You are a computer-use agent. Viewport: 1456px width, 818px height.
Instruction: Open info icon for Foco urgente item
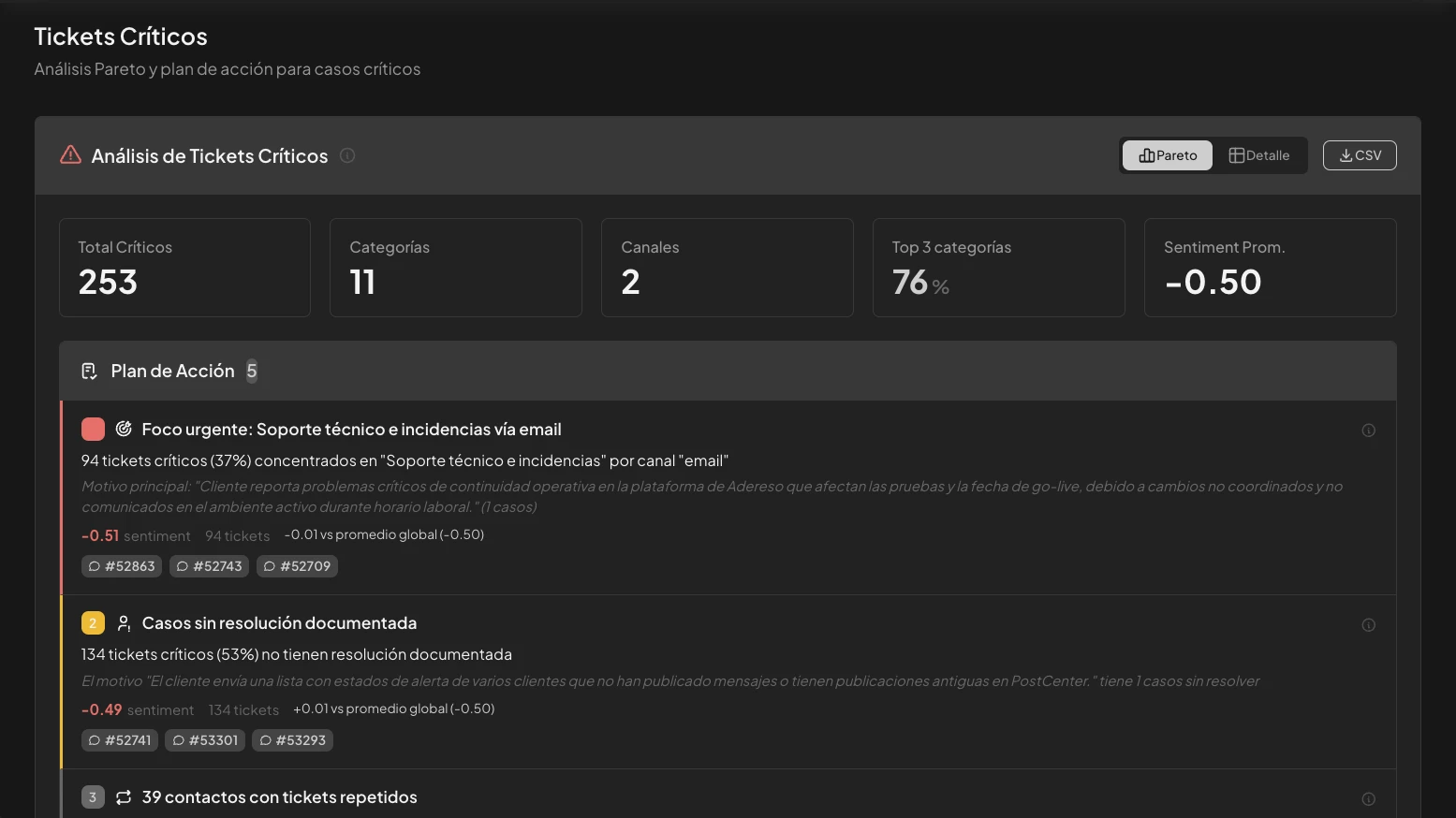[1368, 431]
